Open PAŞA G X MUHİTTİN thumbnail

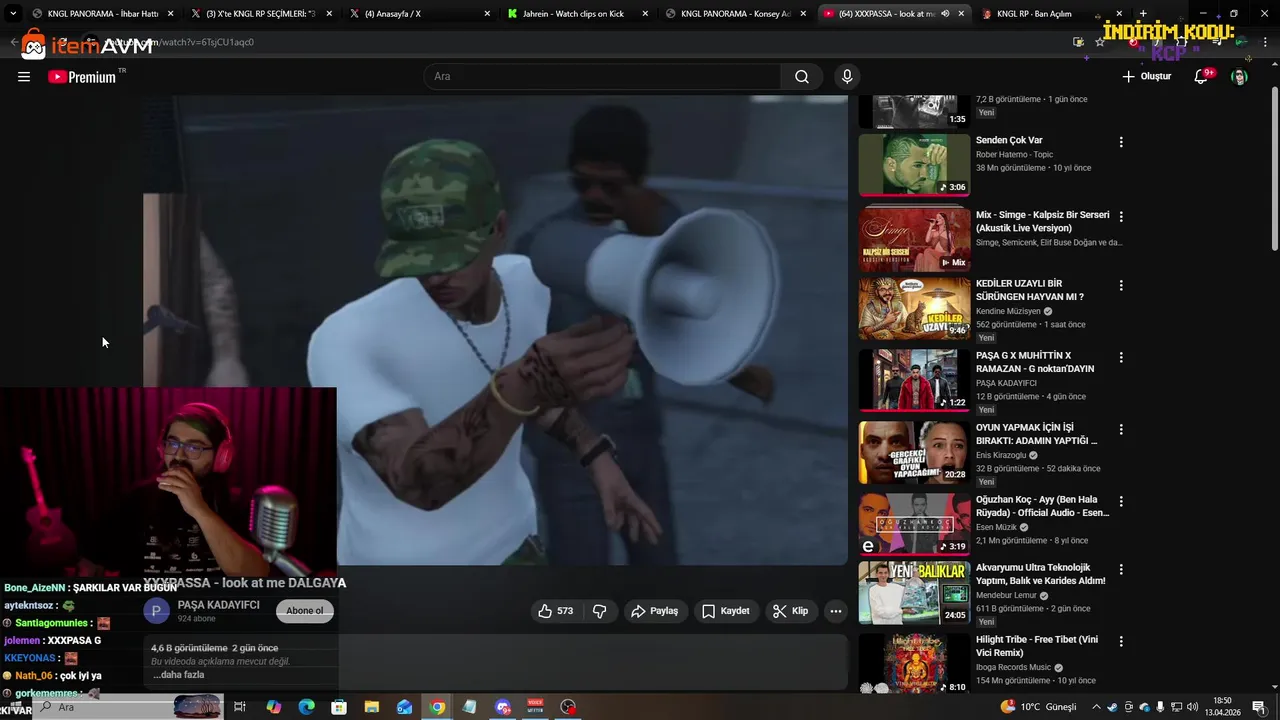(914, 380)
